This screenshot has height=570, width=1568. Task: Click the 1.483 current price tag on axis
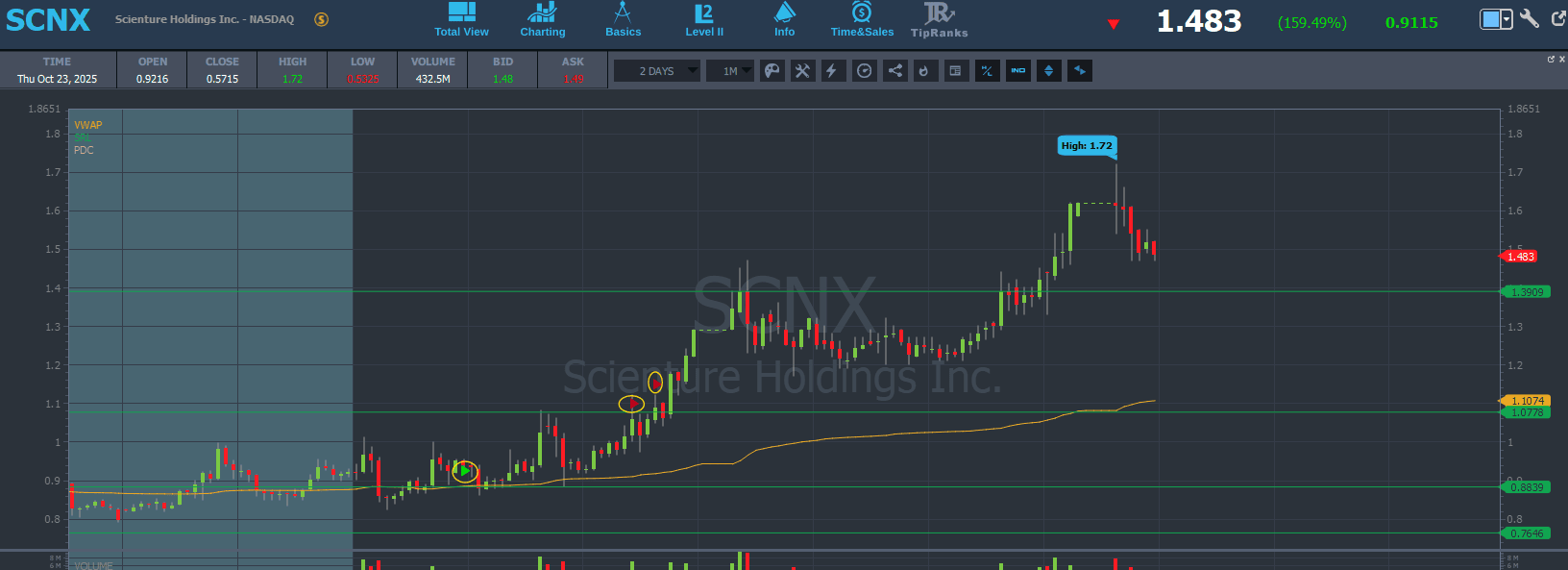coord(1520,257)
